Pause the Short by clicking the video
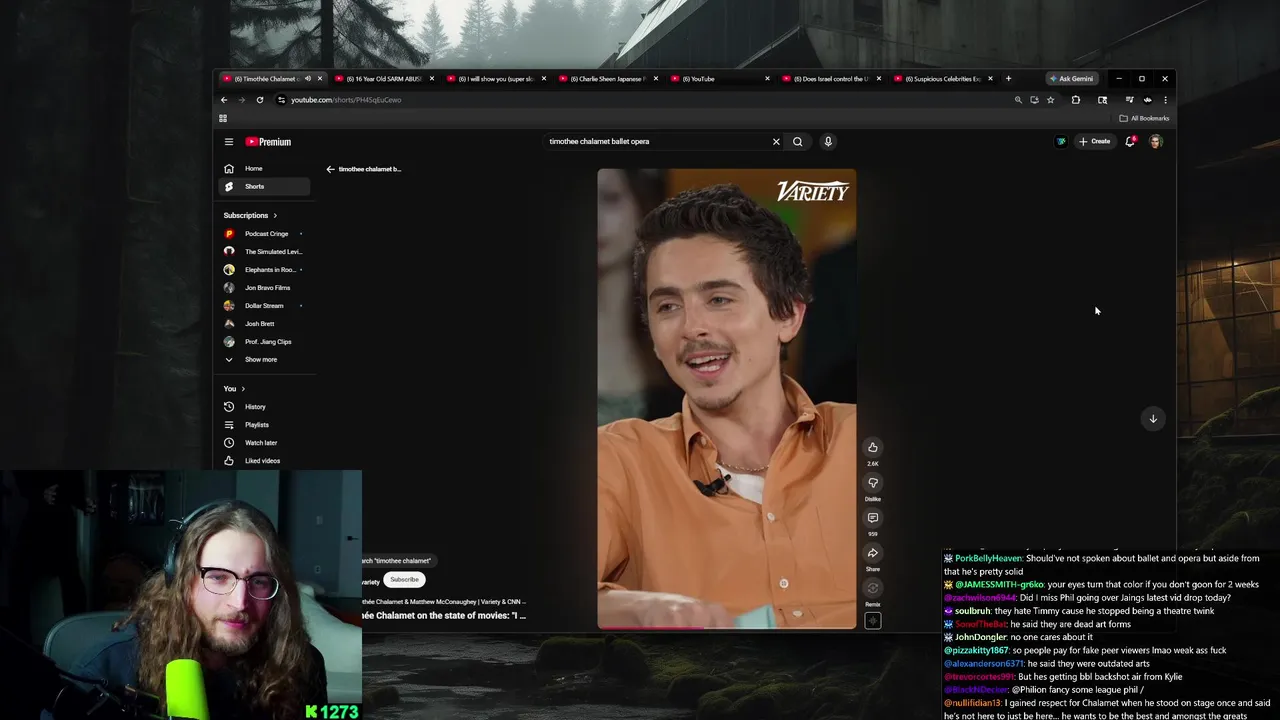 click(x=727, y=399)
